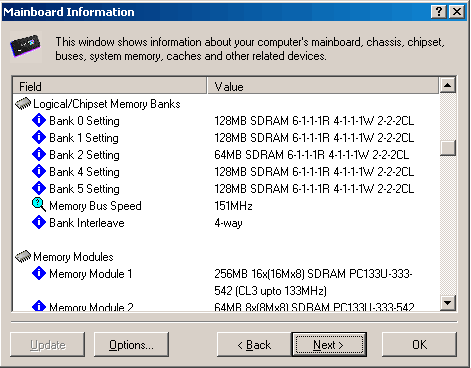The height and width of the screenshot is (368, 471).
Task: Sort by the Field column header
Action: pyautogui.click(x=110, y=86)
